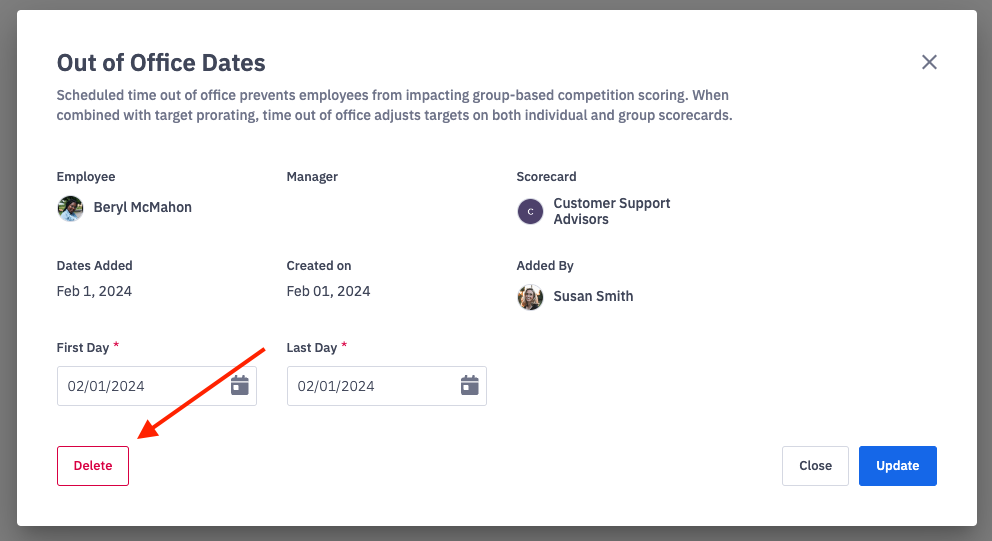
Task: Open the Last Day calendar picker
Action: coord(470,386)
